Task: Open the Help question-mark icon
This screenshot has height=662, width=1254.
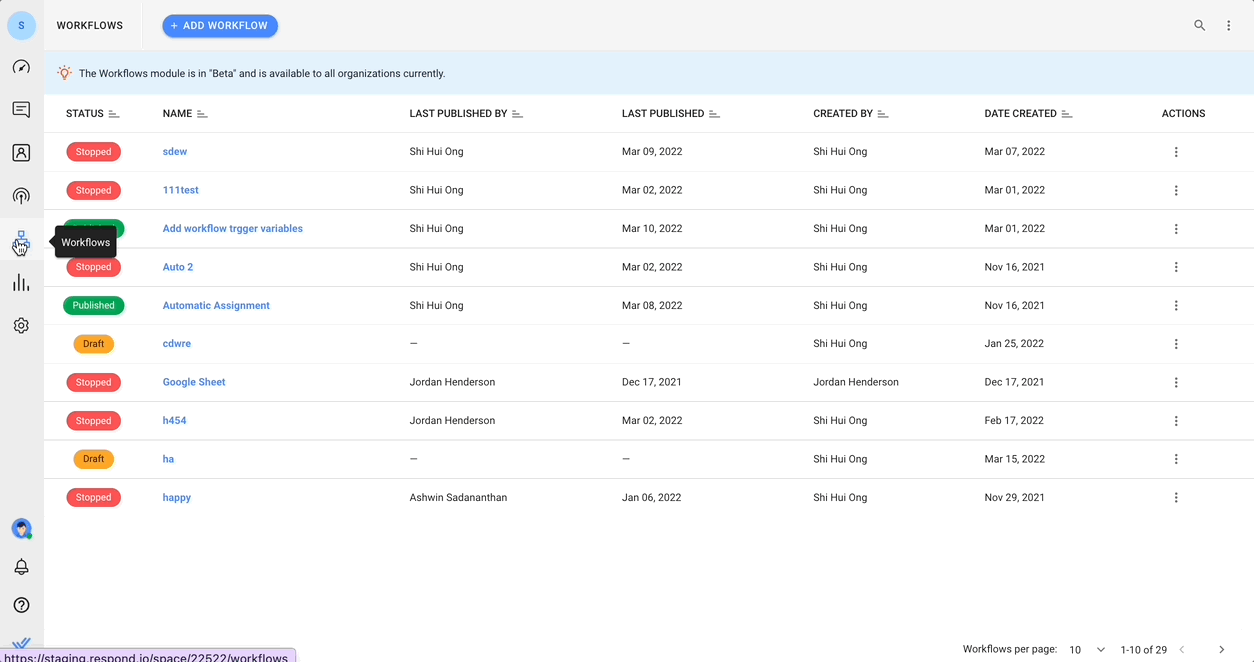Action: (x=21, y=604)
